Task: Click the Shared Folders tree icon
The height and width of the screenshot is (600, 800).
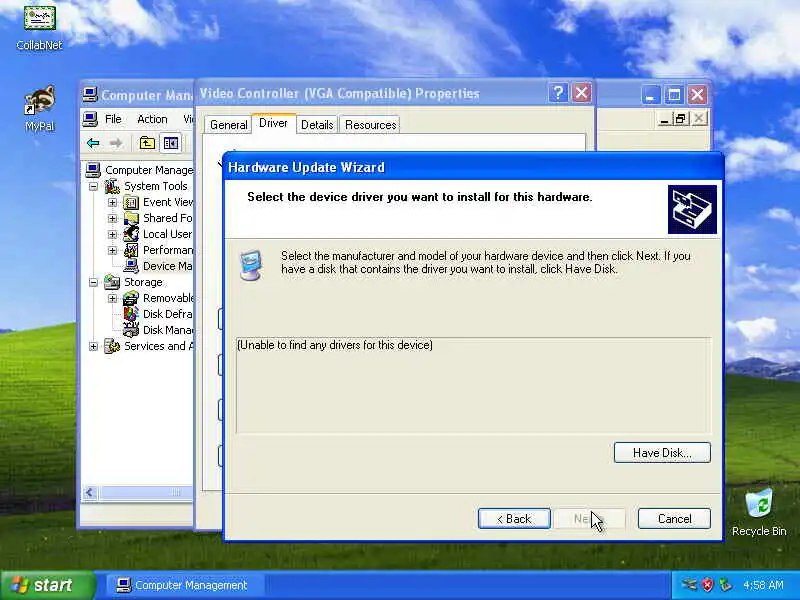Action: point(131,218)
